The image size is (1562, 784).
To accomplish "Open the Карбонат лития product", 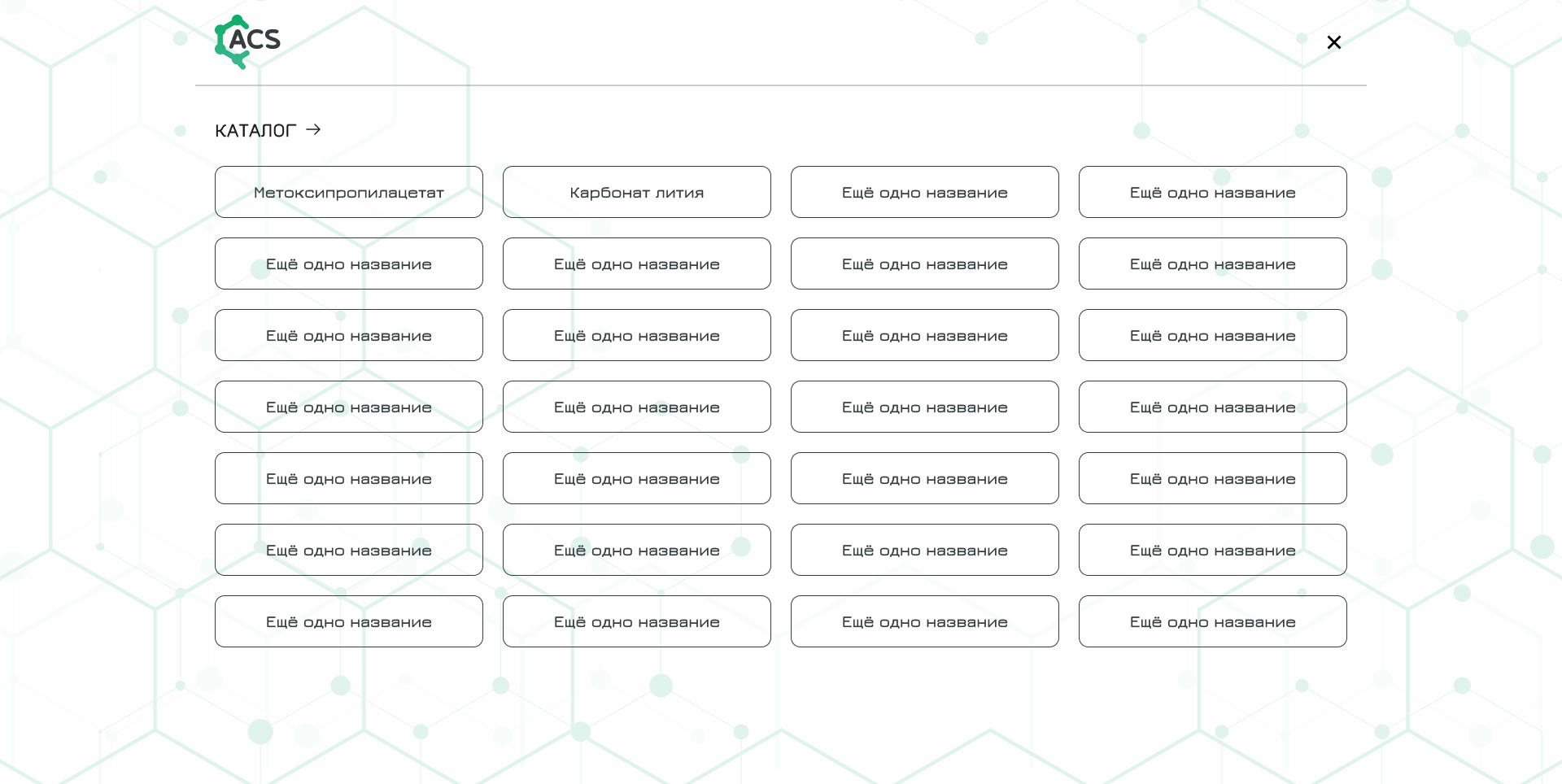I will pyautogui.click(x=636, y=192).
